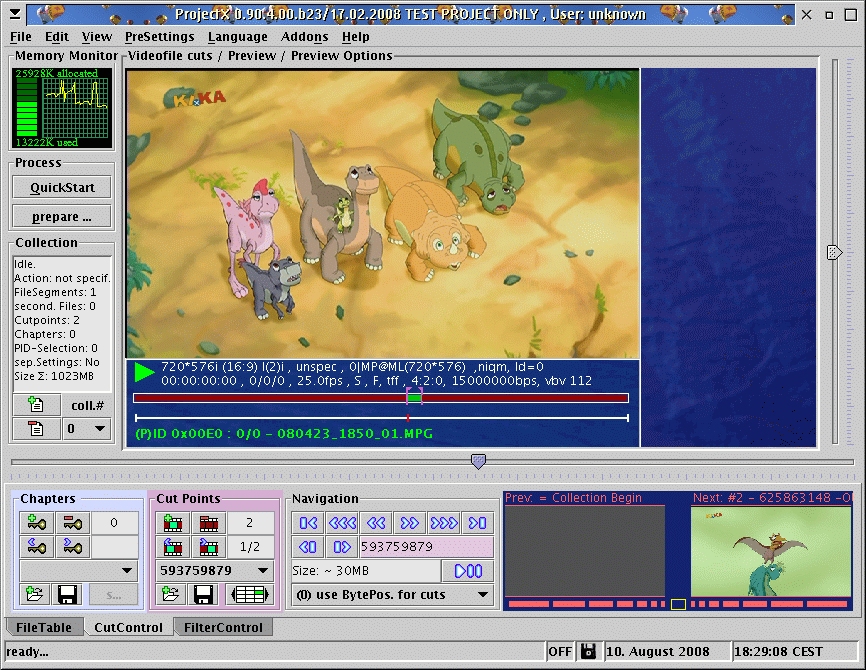Viewport: 866px width, 670px height.
Task: Click the 'prepare ...' button
Action: tap(62, 216)
